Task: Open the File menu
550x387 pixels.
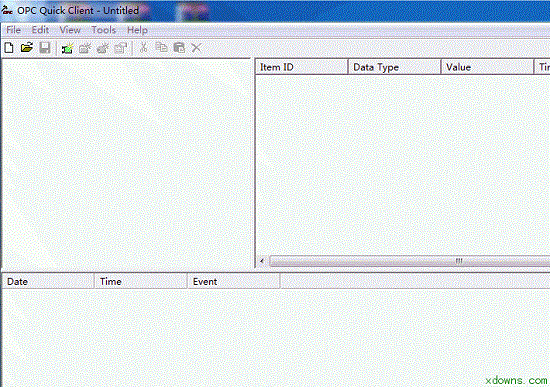Action: (14, 30)
